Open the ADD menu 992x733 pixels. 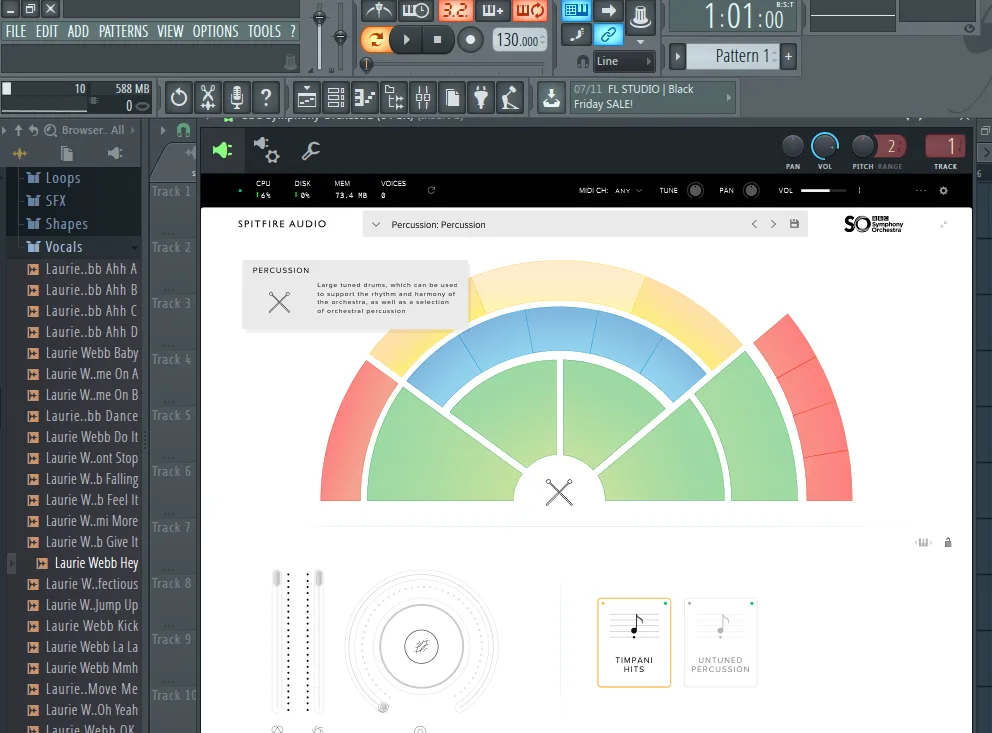pos(78,31)
